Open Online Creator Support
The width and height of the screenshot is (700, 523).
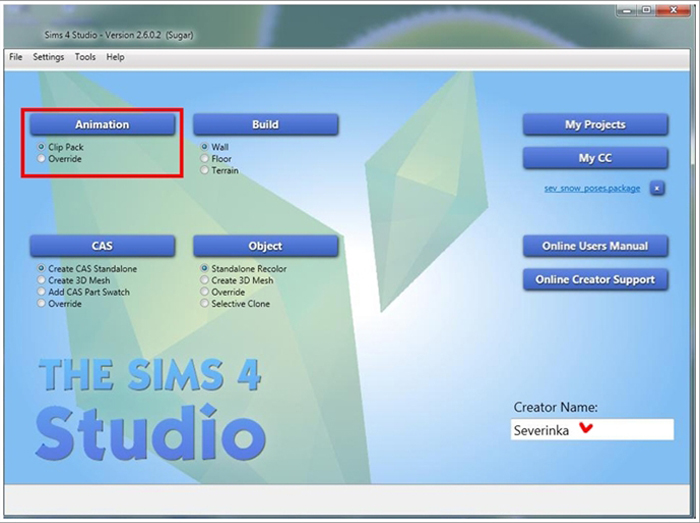click(595, 280)
